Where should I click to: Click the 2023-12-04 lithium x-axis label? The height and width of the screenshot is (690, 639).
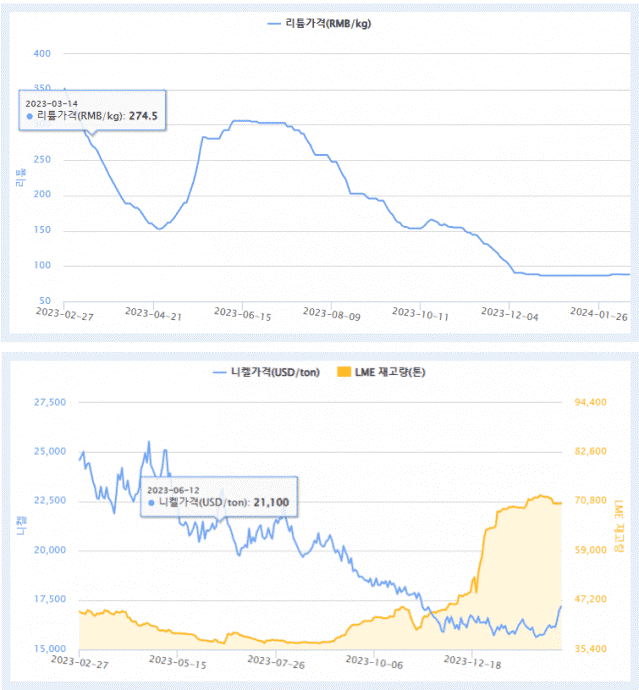(x=510, y=314)
